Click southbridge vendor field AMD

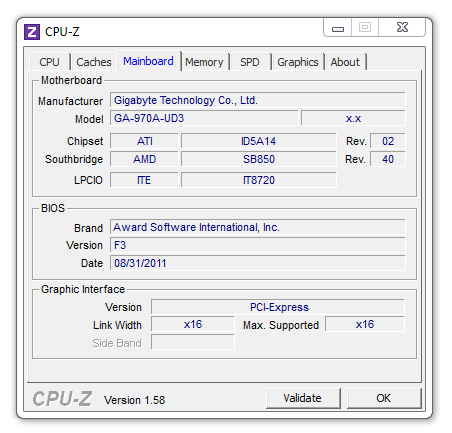tap(144, 159)
